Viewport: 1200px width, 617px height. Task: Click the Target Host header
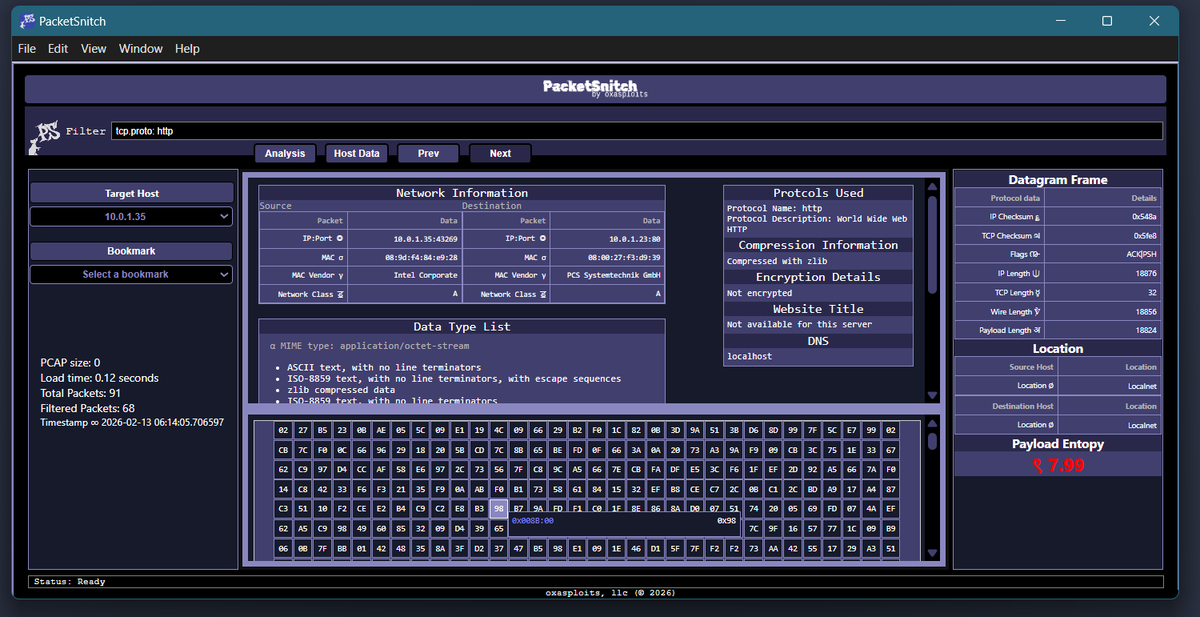tap(131, 193)
